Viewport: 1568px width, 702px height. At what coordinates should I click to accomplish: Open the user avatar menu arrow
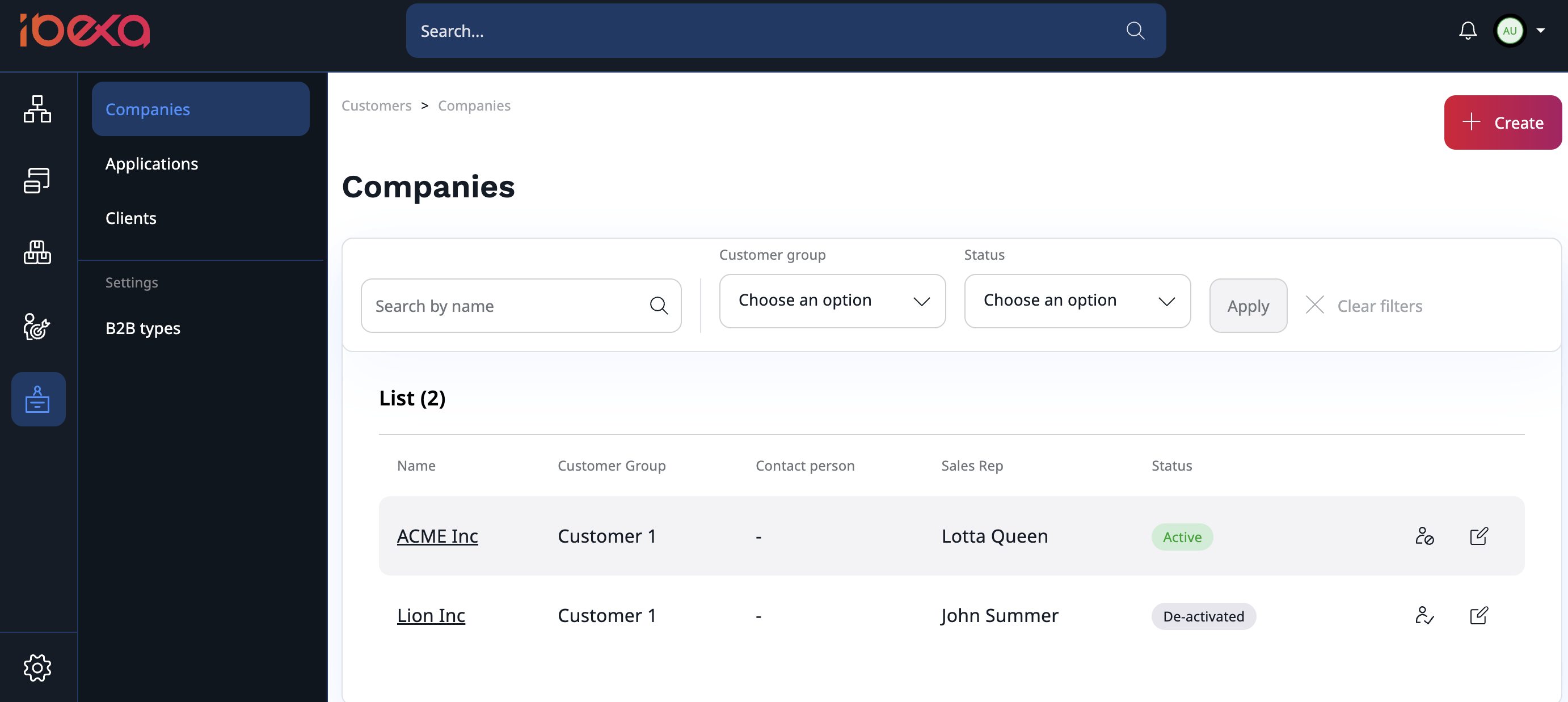tap(1541, 31)
